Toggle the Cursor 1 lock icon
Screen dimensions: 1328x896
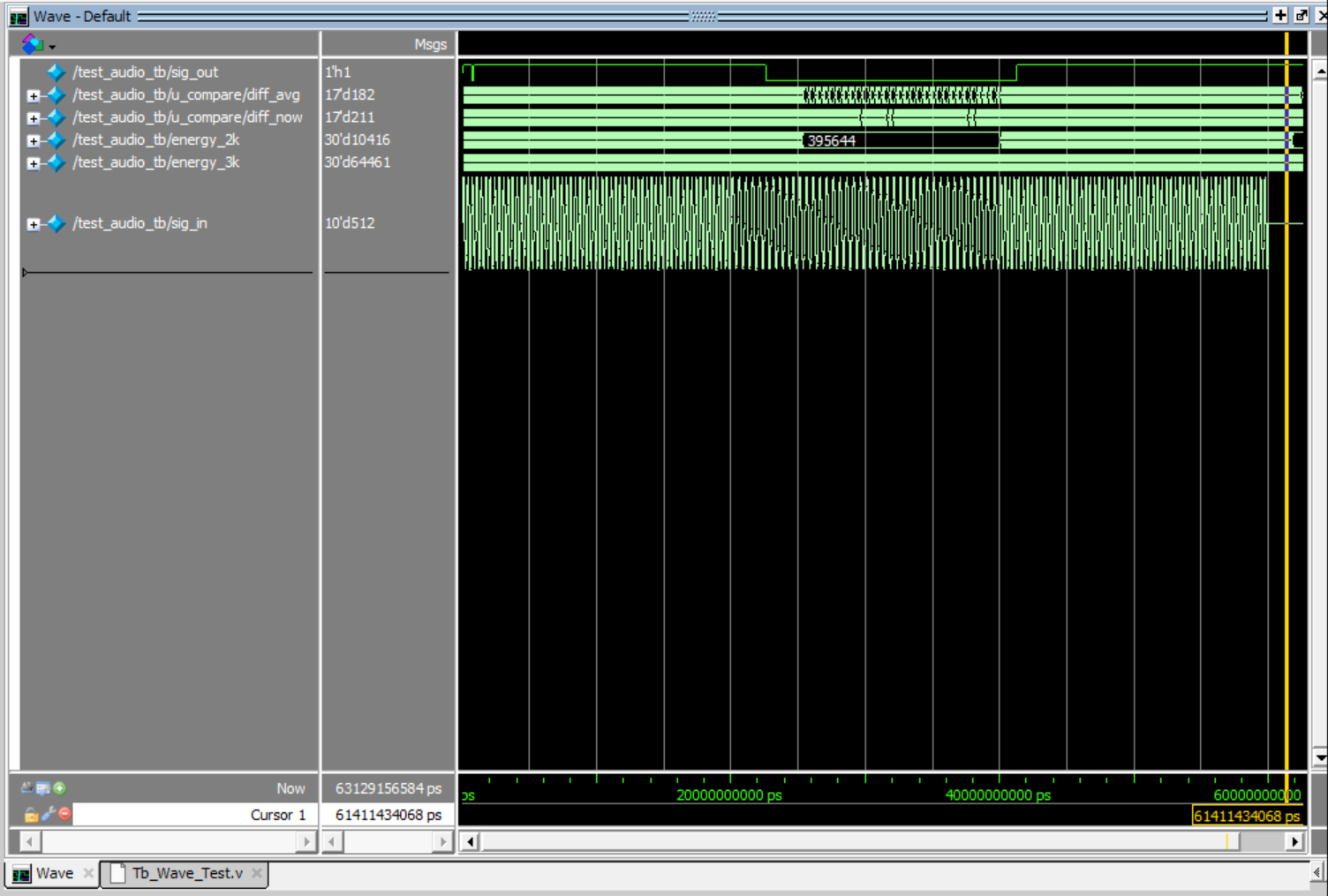tap(32, 815)
